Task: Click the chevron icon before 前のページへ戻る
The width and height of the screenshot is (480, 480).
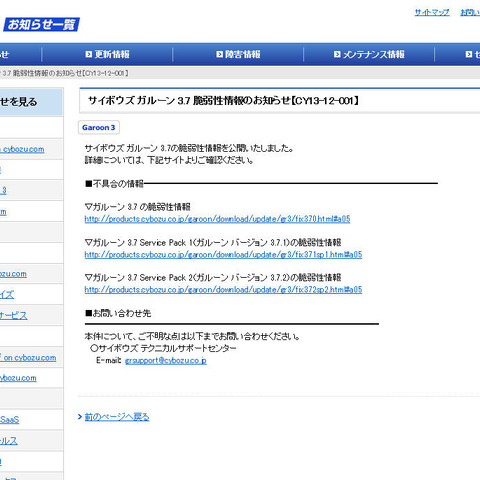Action: pos(80,417)
